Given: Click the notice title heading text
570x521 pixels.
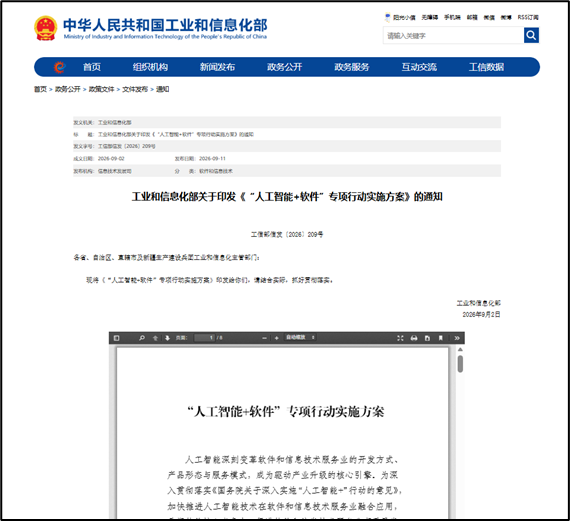Looking at the screenshot, I should (287, 197).
